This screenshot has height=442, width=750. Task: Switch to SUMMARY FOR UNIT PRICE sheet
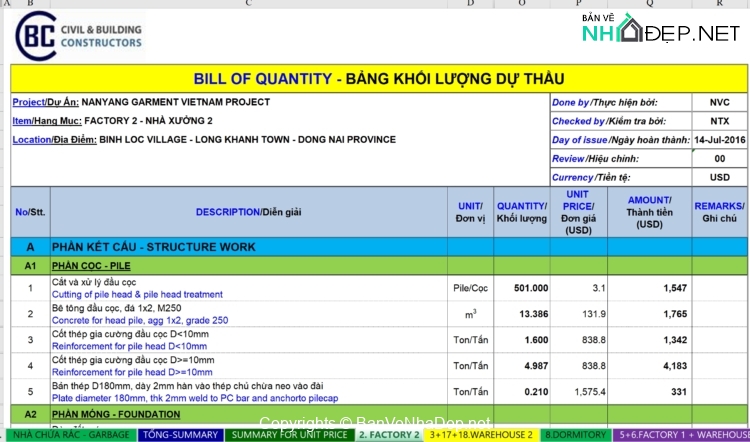[289, 435]
